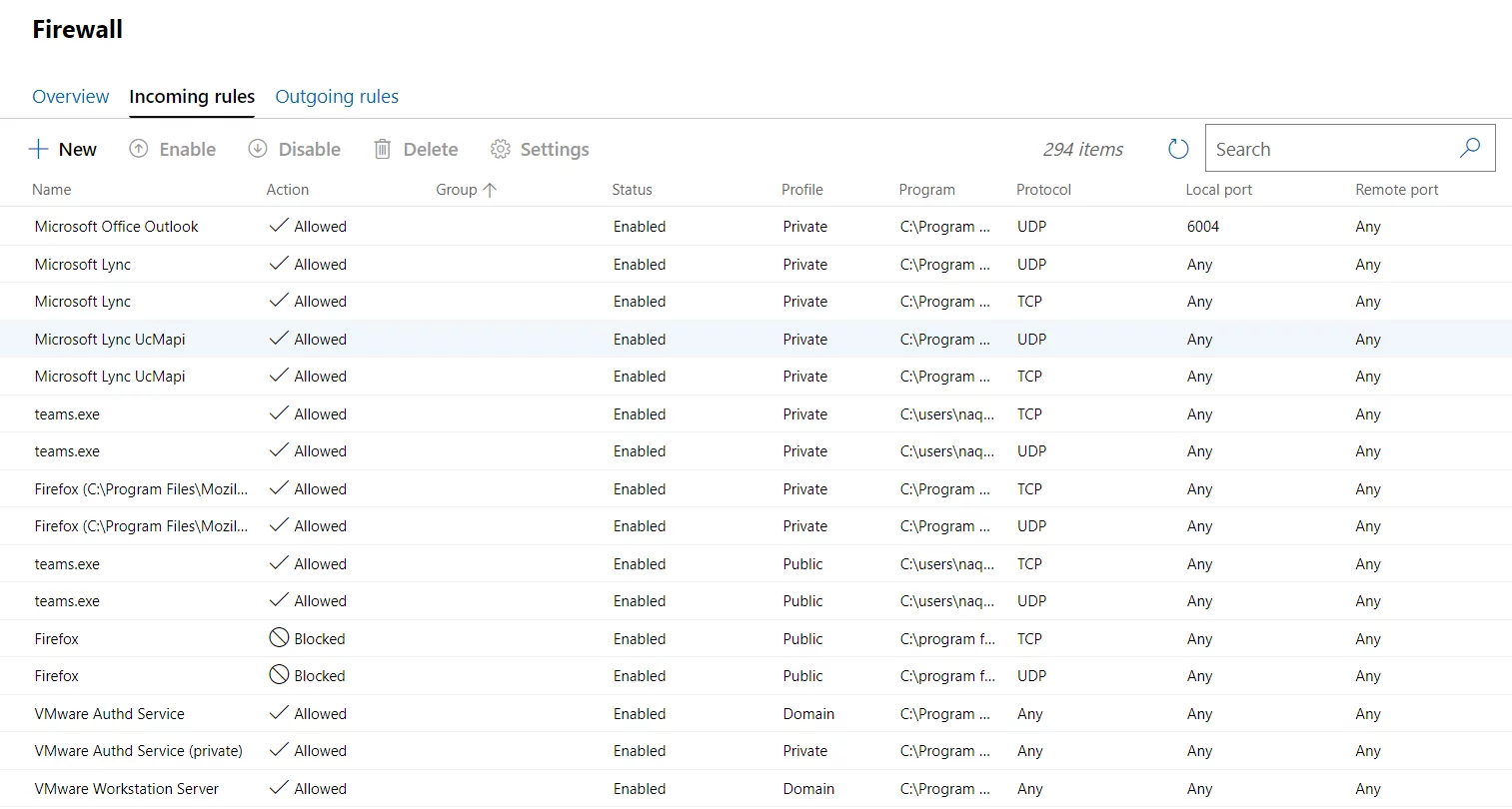Image resolution: width=1512 pixels, height=809 pixels.
Task: Sort by the Status column header
Action: [x=632, y=190]
